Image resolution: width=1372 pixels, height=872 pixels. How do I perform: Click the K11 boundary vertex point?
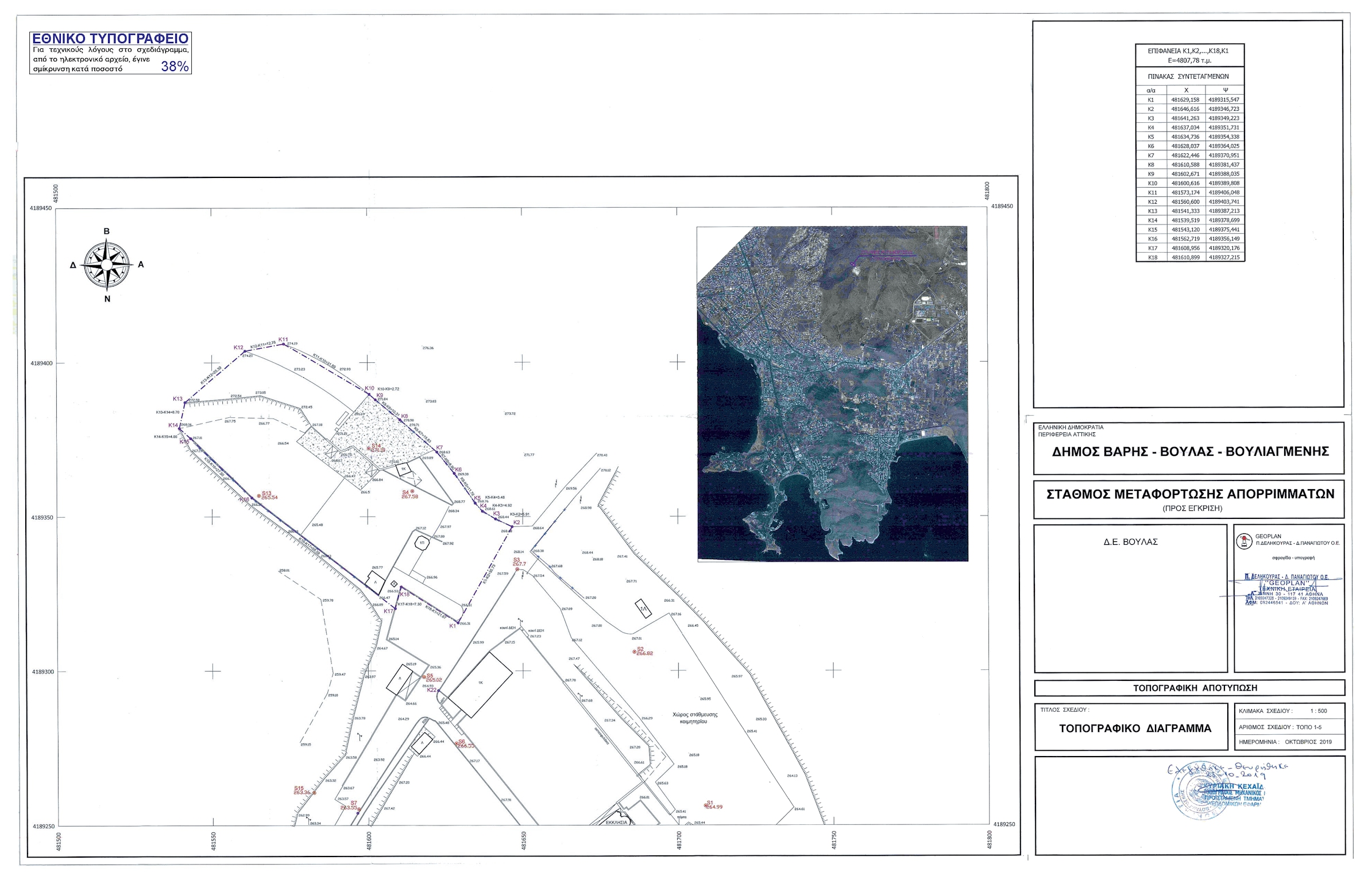[283, 344]
